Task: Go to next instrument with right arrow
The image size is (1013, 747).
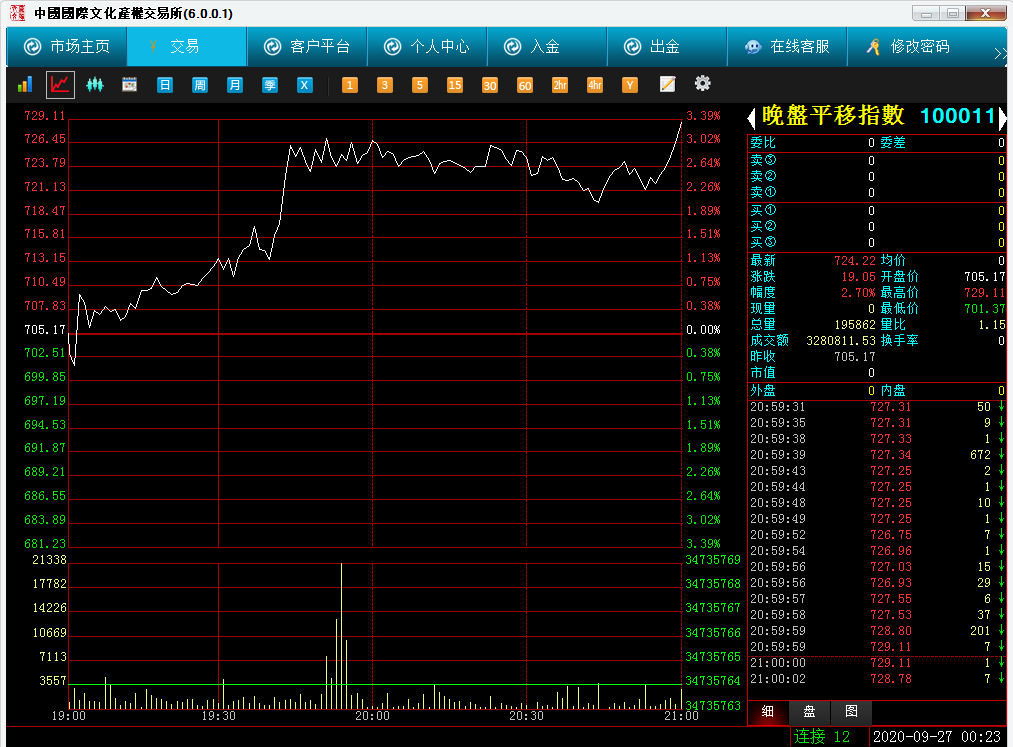Action: click(1002, 118)
